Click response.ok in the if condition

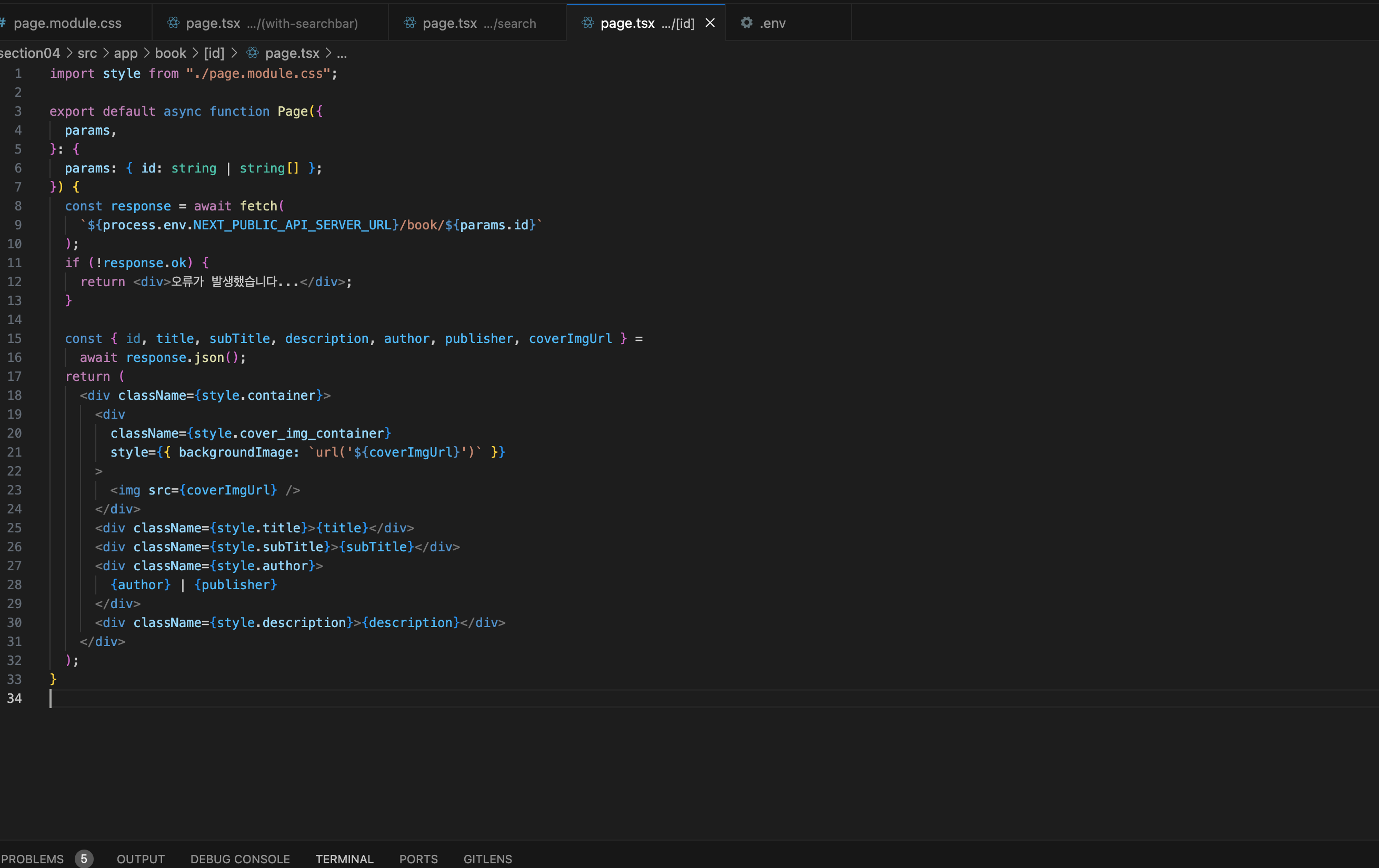point(145,263)
